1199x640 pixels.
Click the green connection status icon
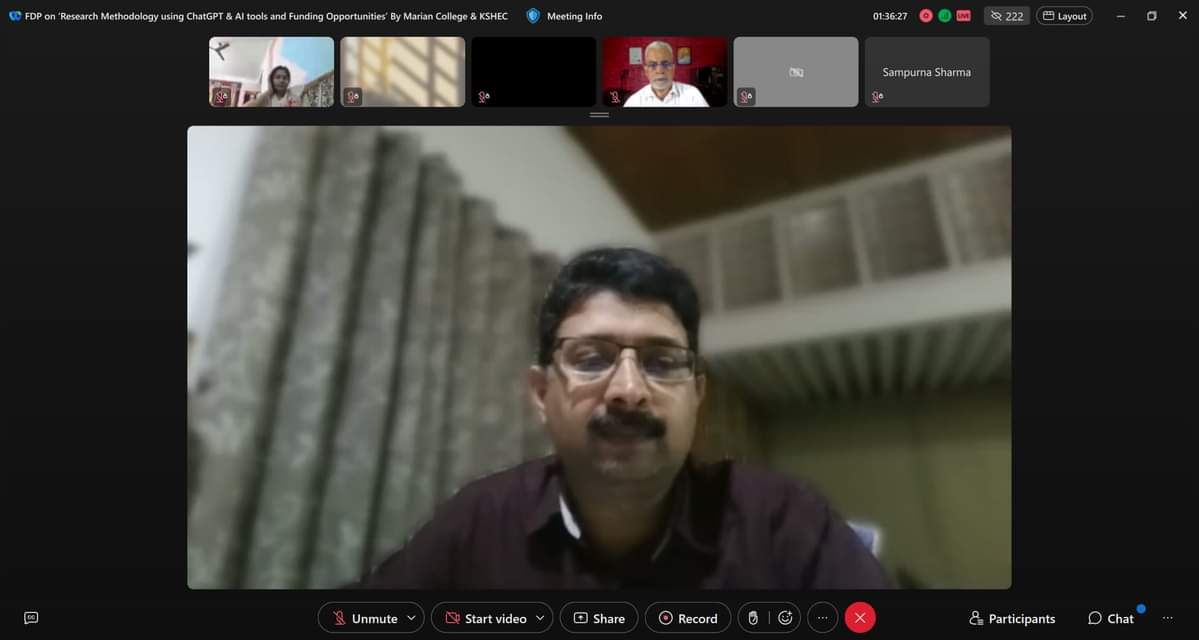(944, 16)
